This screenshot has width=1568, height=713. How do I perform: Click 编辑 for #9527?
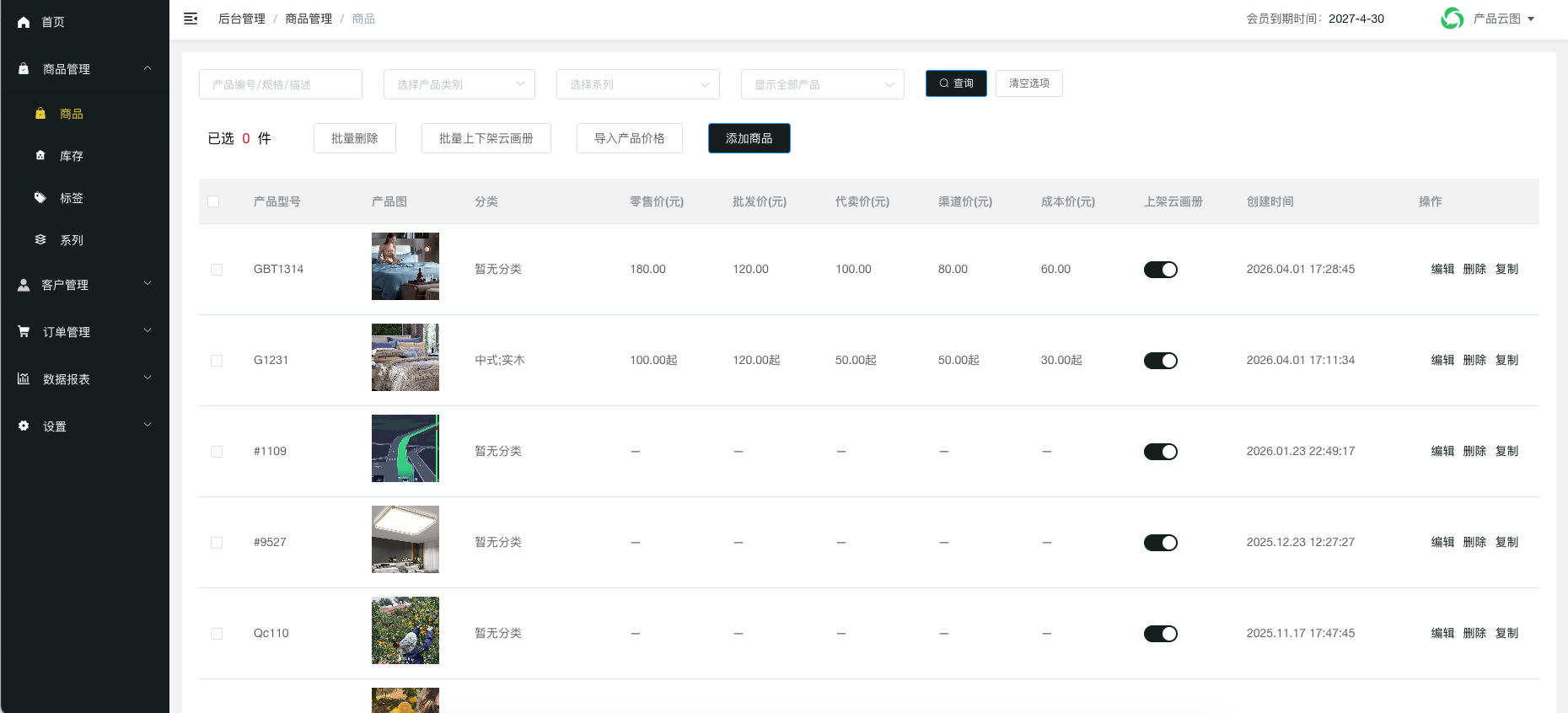pyautogui.click(x=1442, y=542)
